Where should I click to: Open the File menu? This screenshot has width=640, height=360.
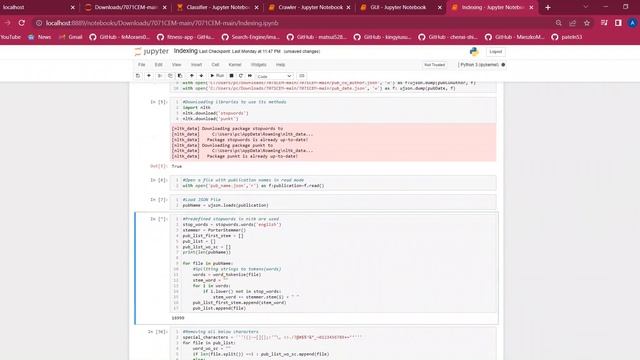click(142, 65)
